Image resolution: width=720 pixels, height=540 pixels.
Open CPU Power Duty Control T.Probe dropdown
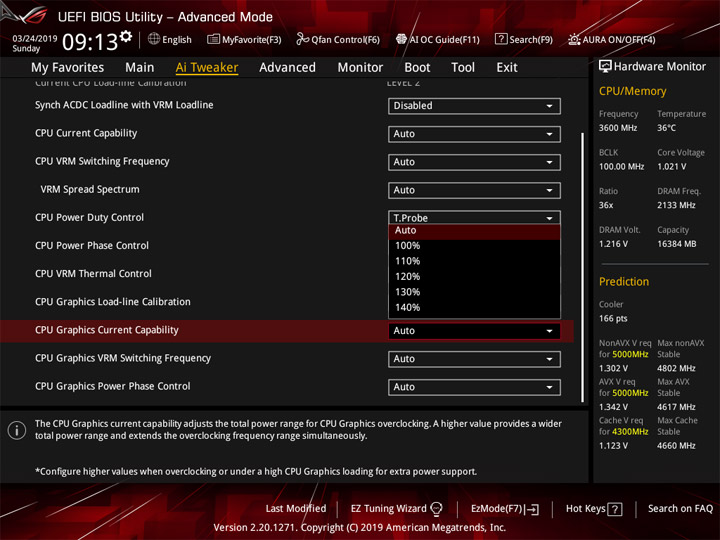pyautogui.click(x=474, y=218)
